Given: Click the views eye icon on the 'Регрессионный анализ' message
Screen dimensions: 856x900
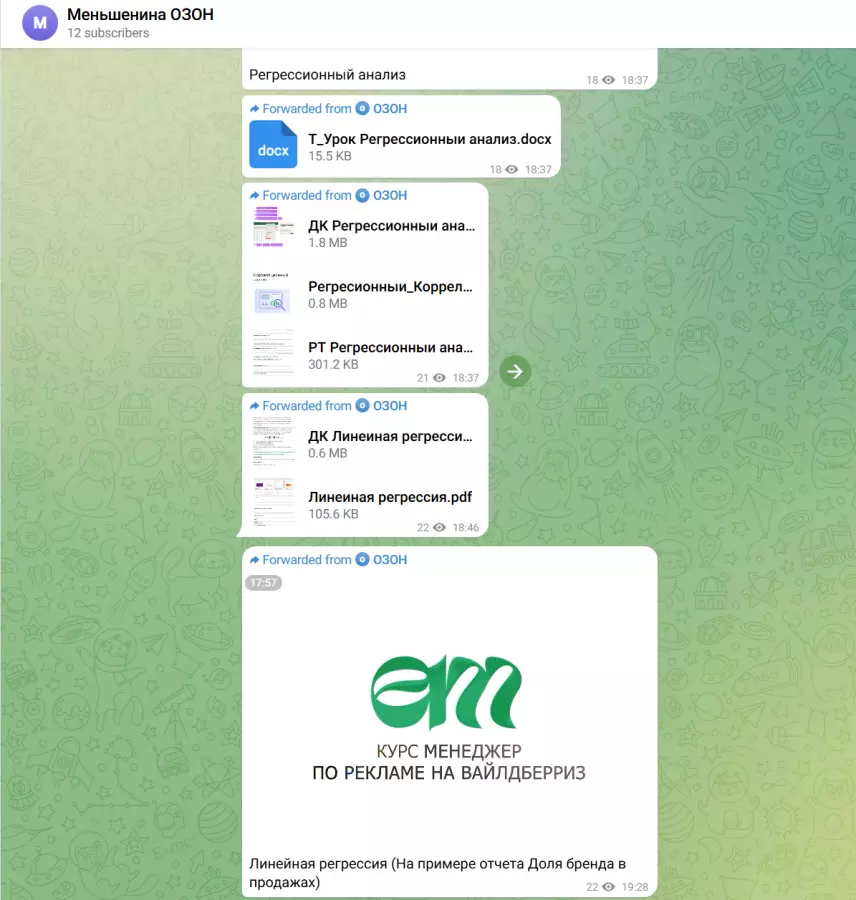Looking at the screenshot, I should pos(608,80).
